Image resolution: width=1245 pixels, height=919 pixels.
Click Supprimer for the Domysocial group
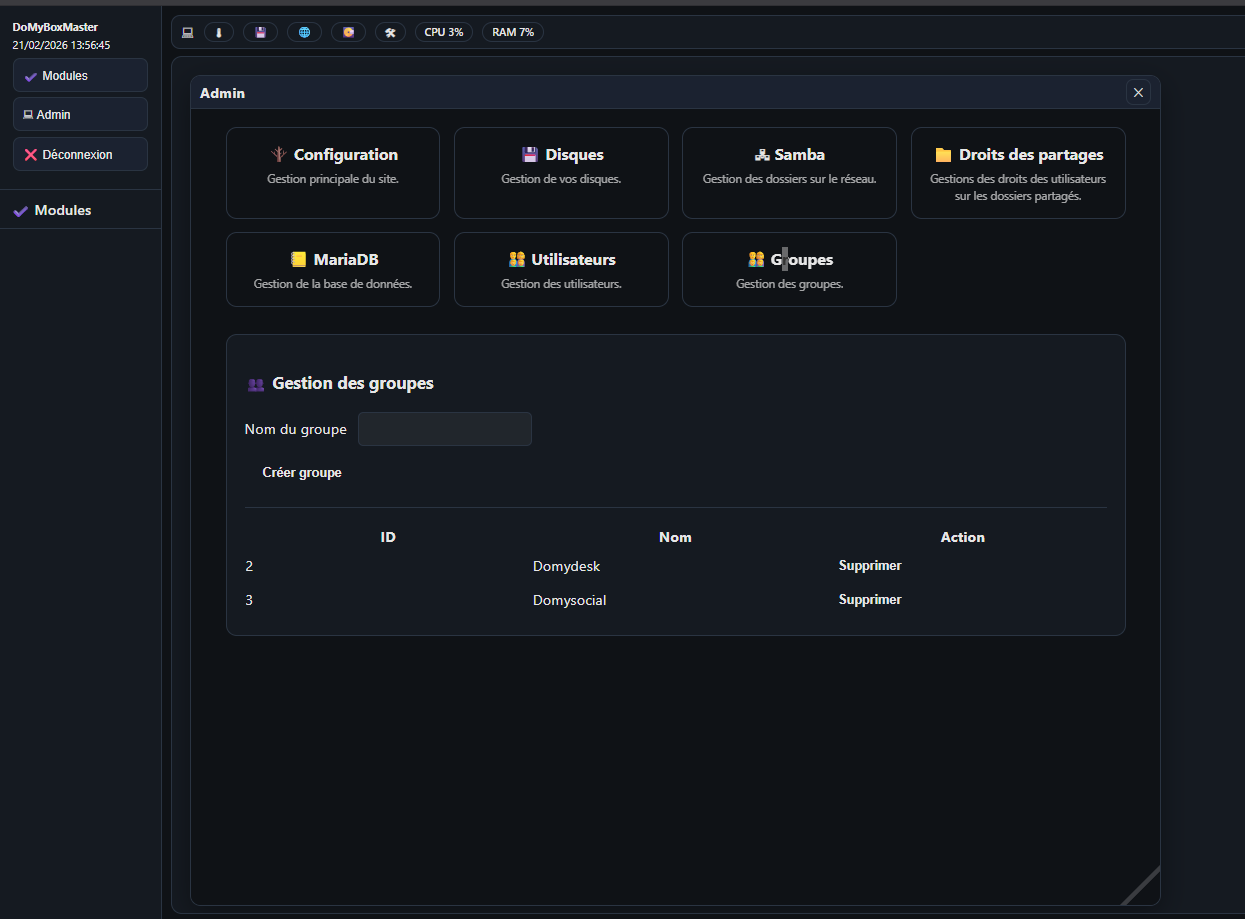coord(870,600)
